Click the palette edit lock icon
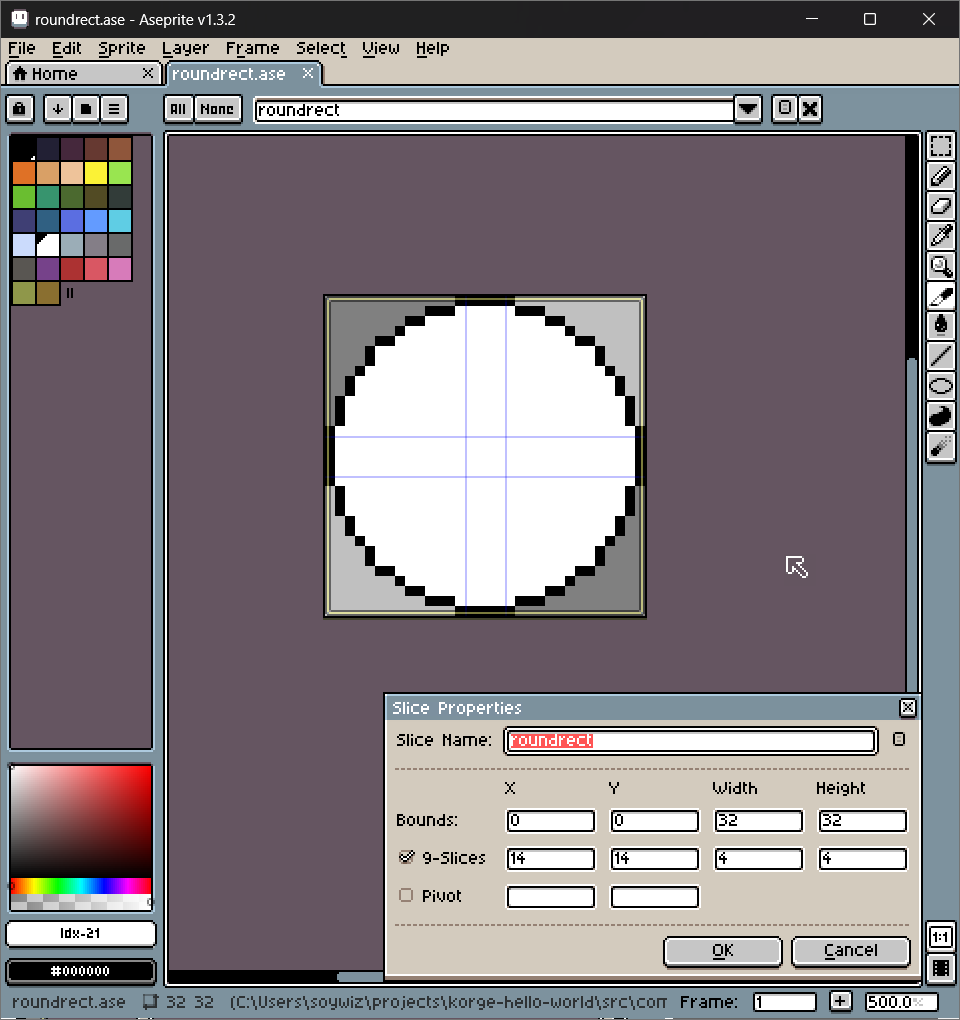 [x=20, y=109]
